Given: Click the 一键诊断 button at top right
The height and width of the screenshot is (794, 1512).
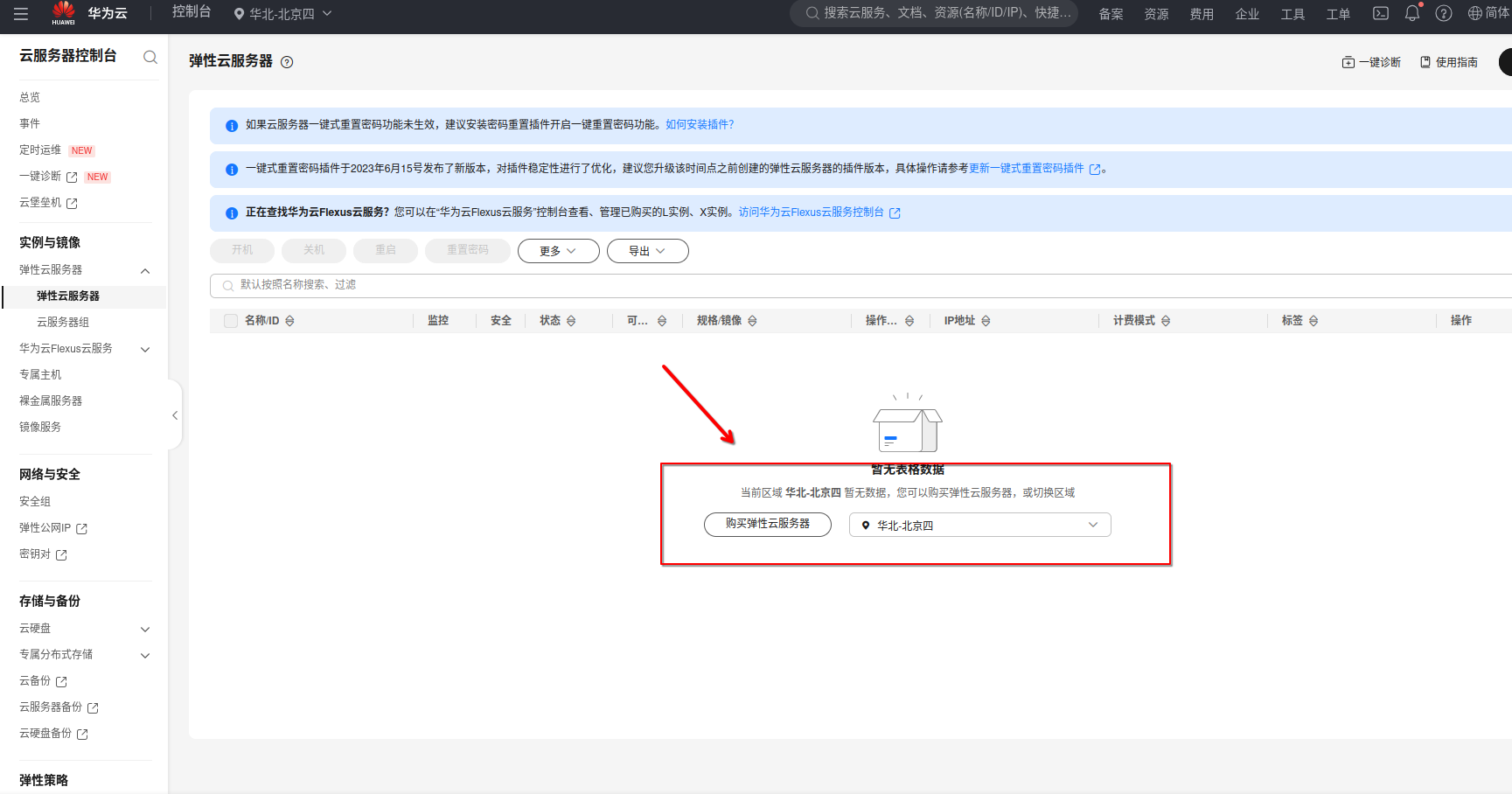Looking at the screenshot, I should coord(1371,62).
